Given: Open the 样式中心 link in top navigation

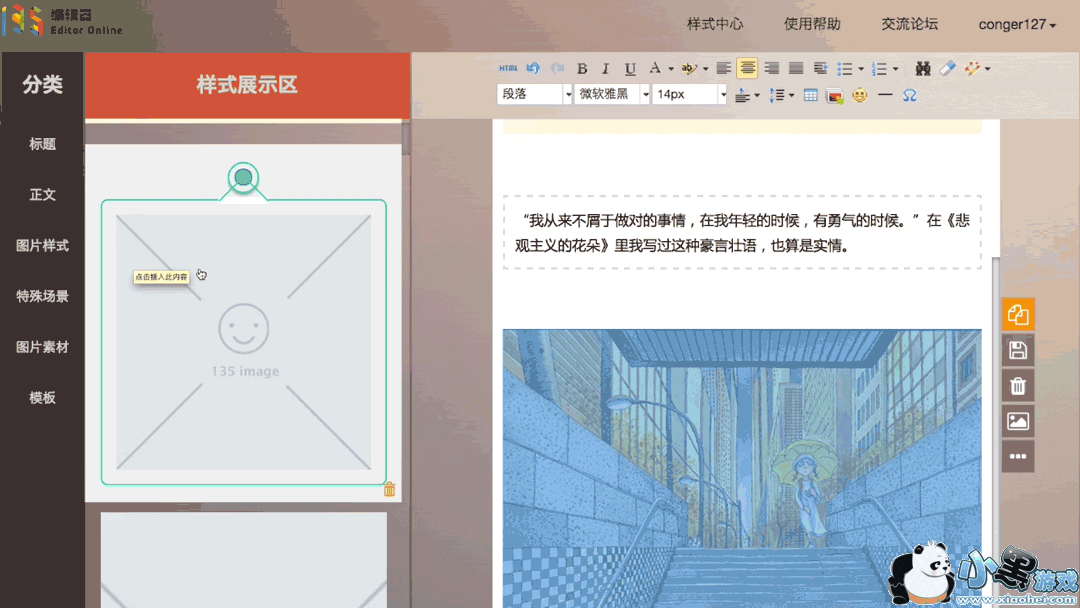Looking at the screenshot, I should [715, 24].
